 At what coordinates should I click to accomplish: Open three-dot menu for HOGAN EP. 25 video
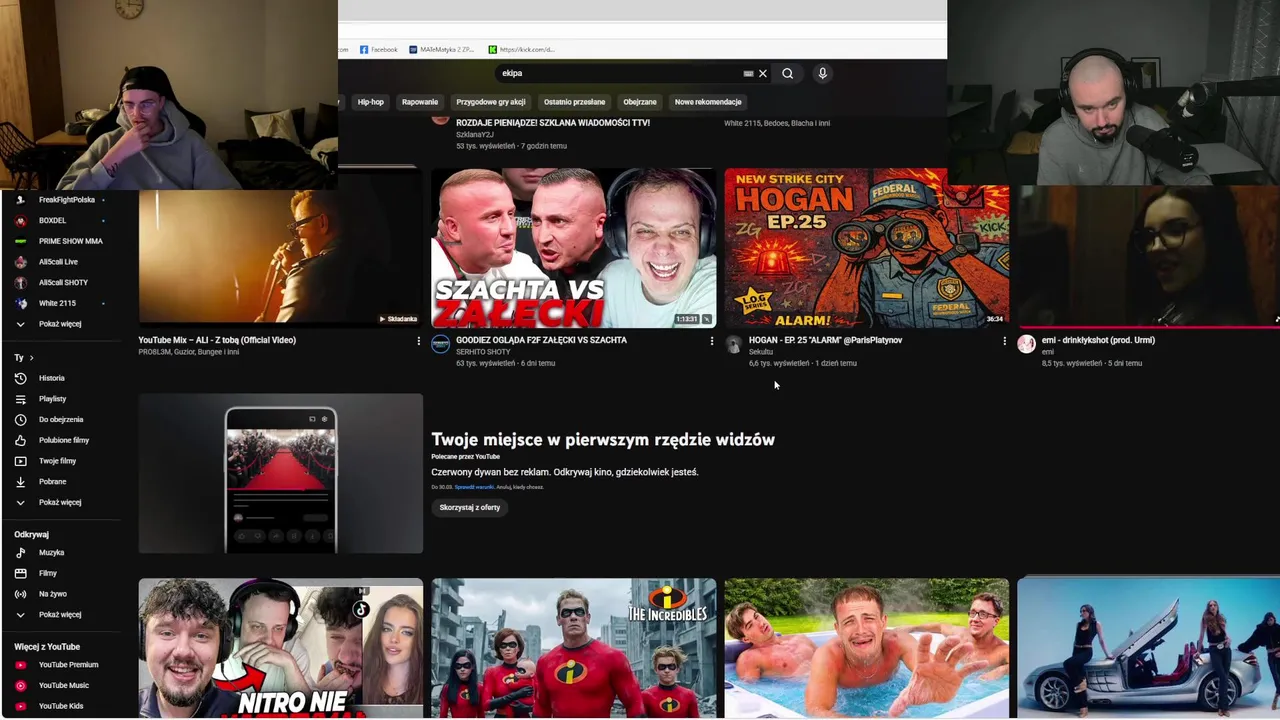tap(1004, 341)
